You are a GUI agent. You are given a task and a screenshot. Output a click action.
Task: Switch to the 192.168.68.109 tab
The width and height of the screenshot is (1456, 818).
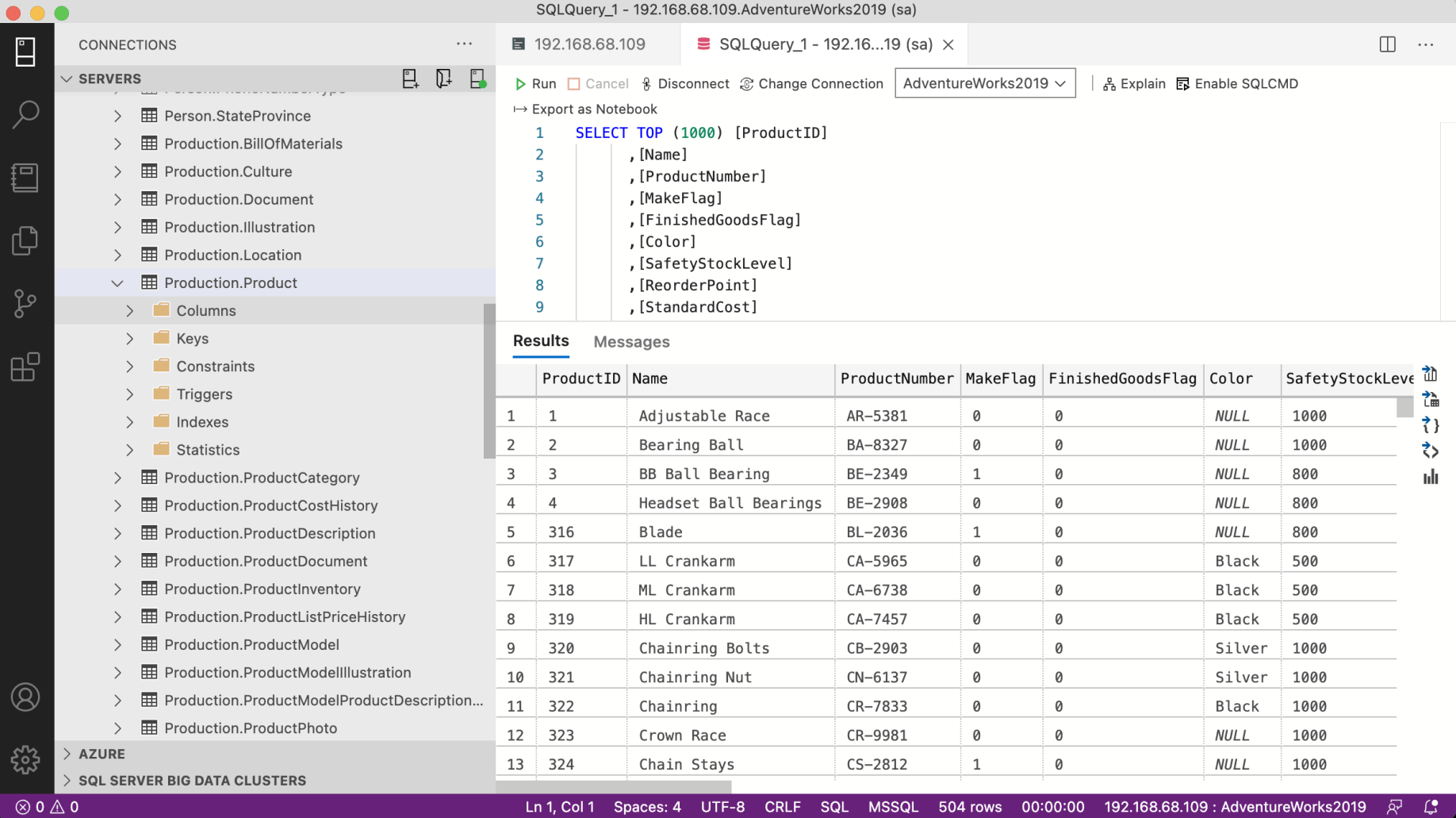(588, 44)
